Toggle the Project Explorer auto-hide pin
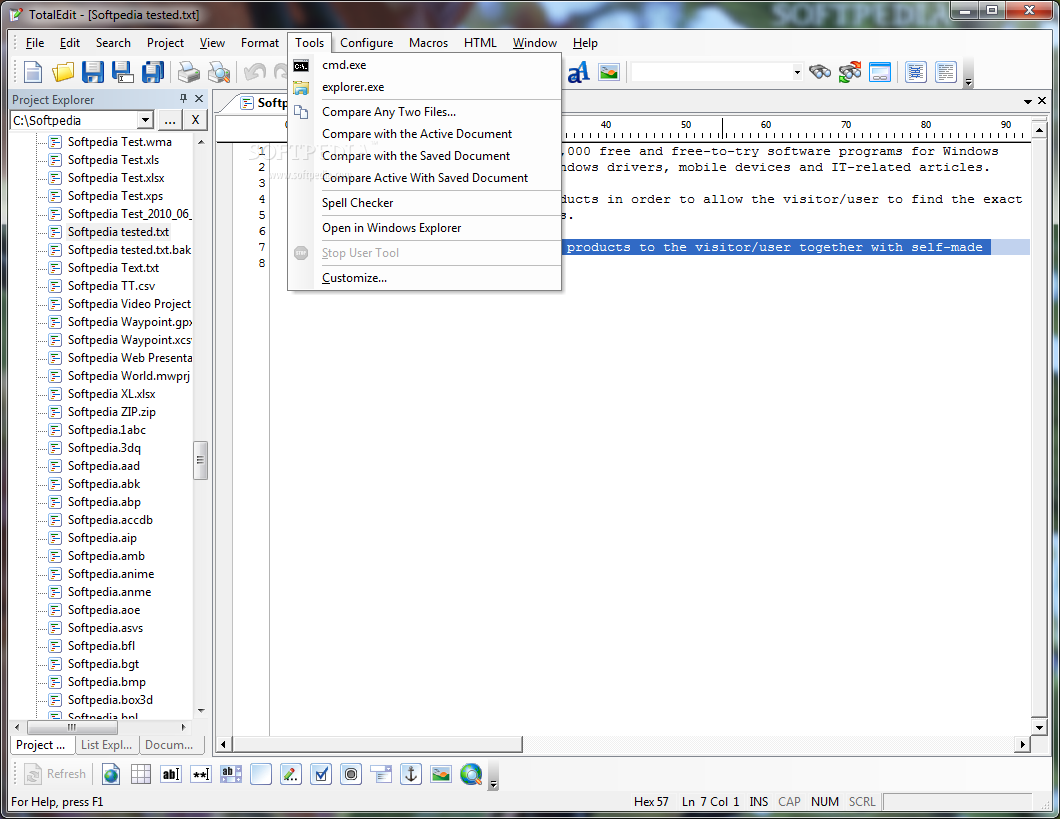The width and height of the screenshot is (1060, 819). click(x=183, y=99)
